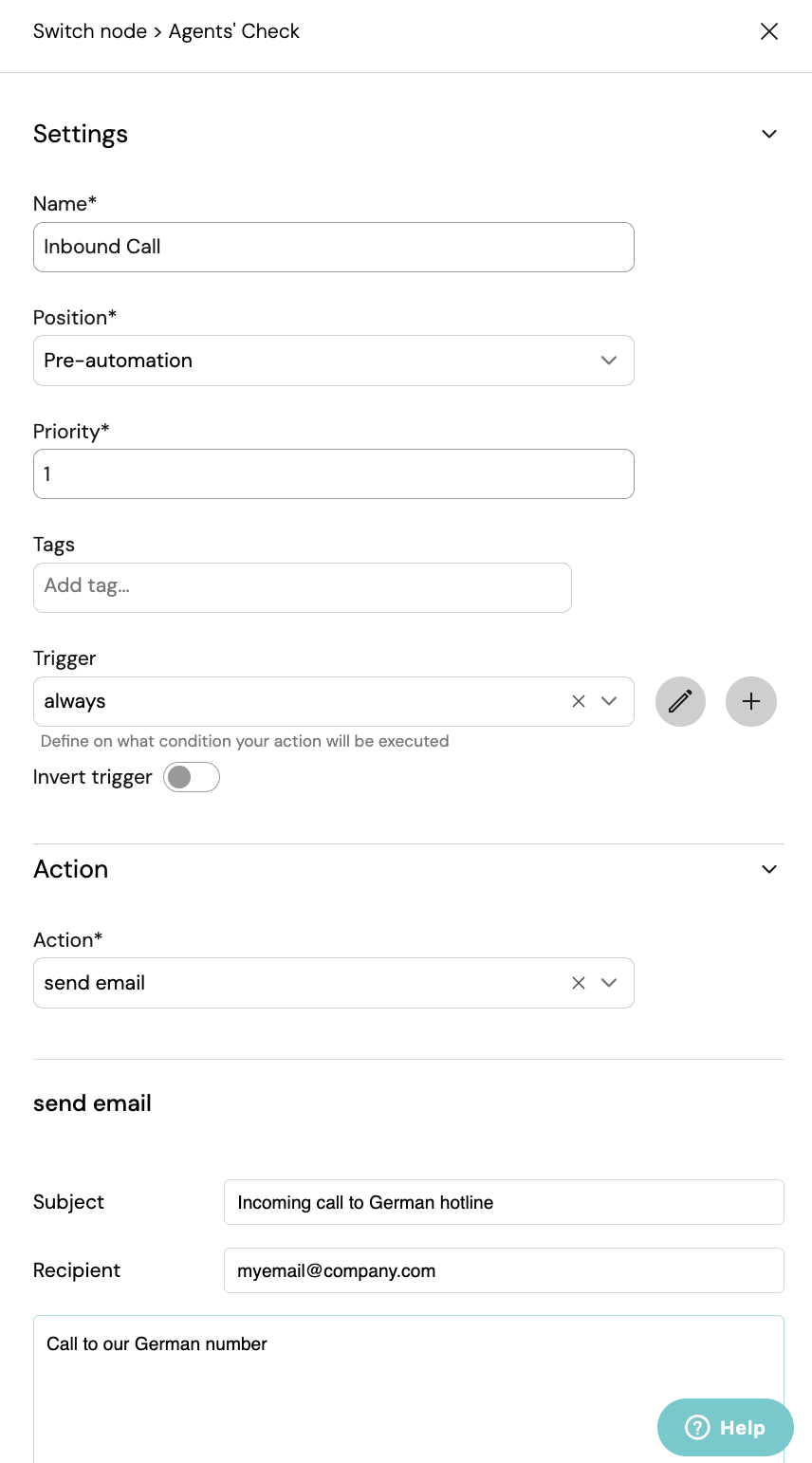Viewport: 812px width, 1463px height.
Task: Click the email body text area
Action: pos(409,1389)
